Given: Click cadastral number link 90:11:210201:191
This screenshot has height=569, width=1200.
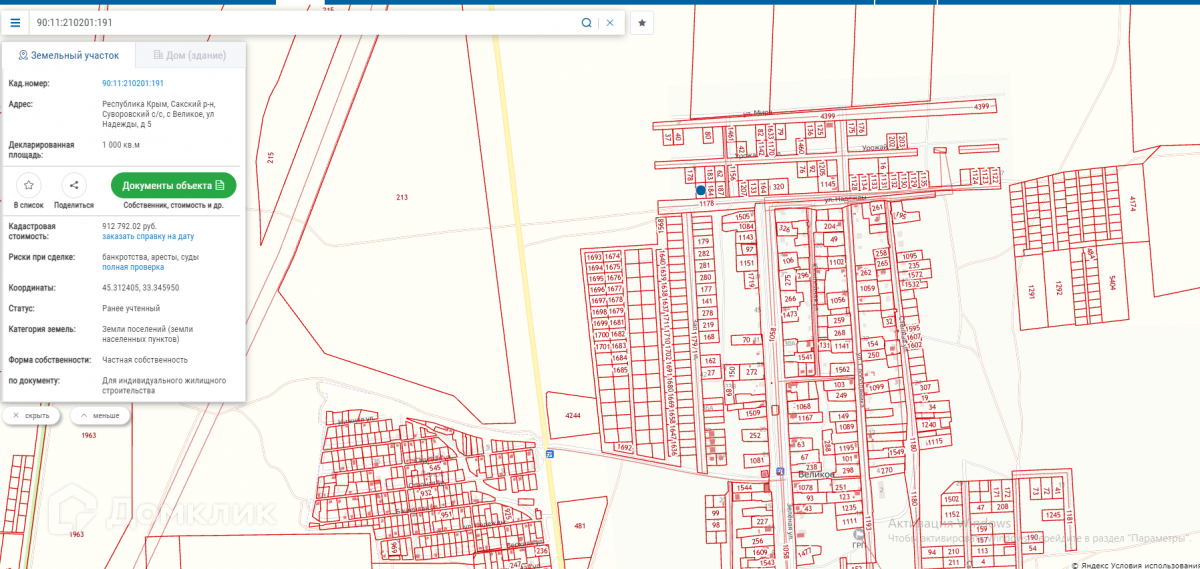Looking at the screenshot, I should click(133, 84).
